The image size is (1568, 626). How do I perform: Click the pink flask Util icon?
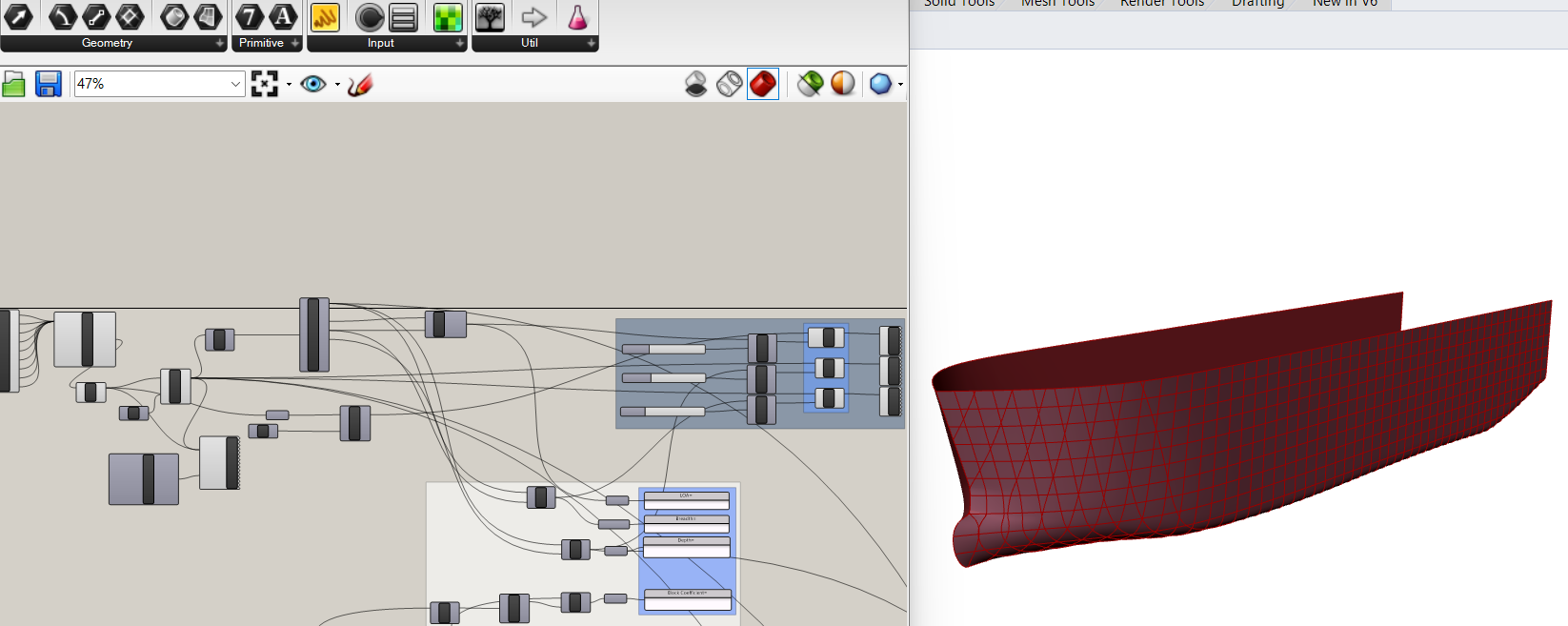point(577,17)
